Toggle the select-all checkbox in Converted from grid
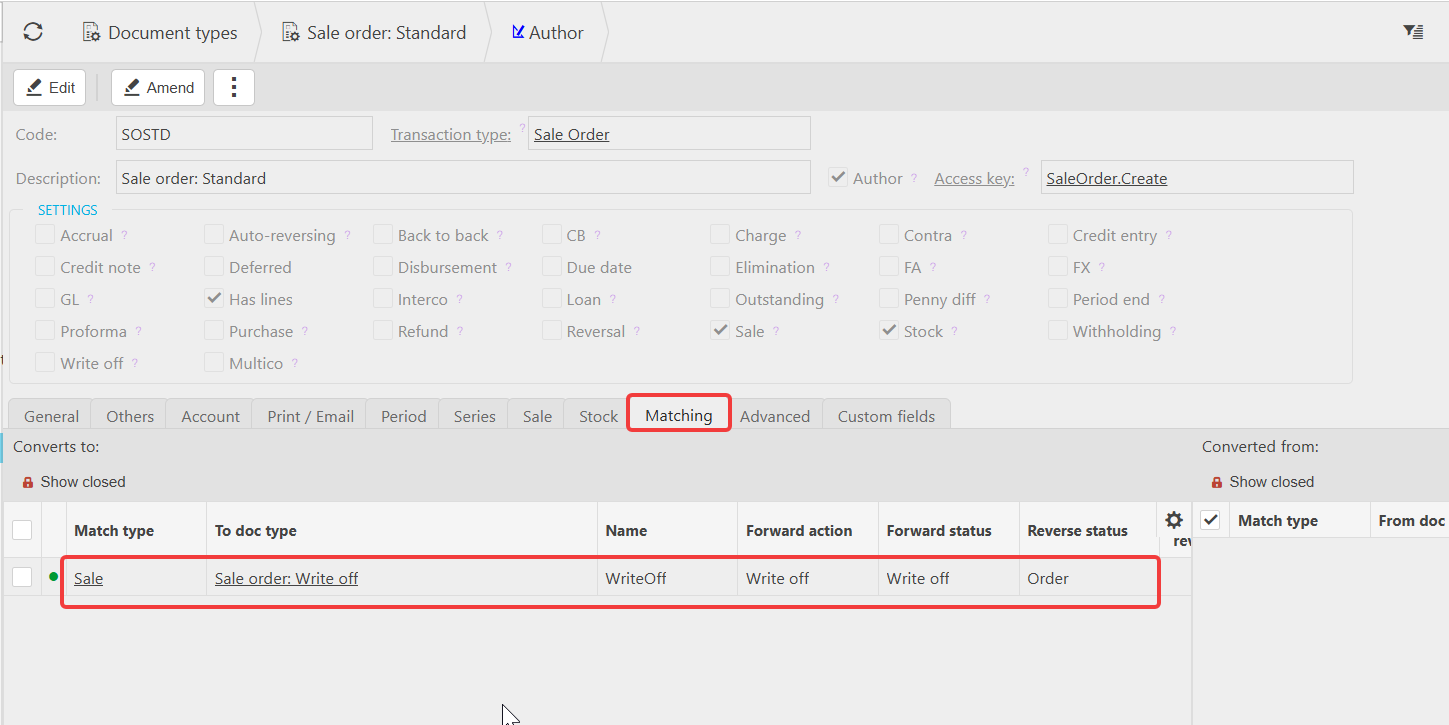The image size is (1449, 725). [1210, 520]
